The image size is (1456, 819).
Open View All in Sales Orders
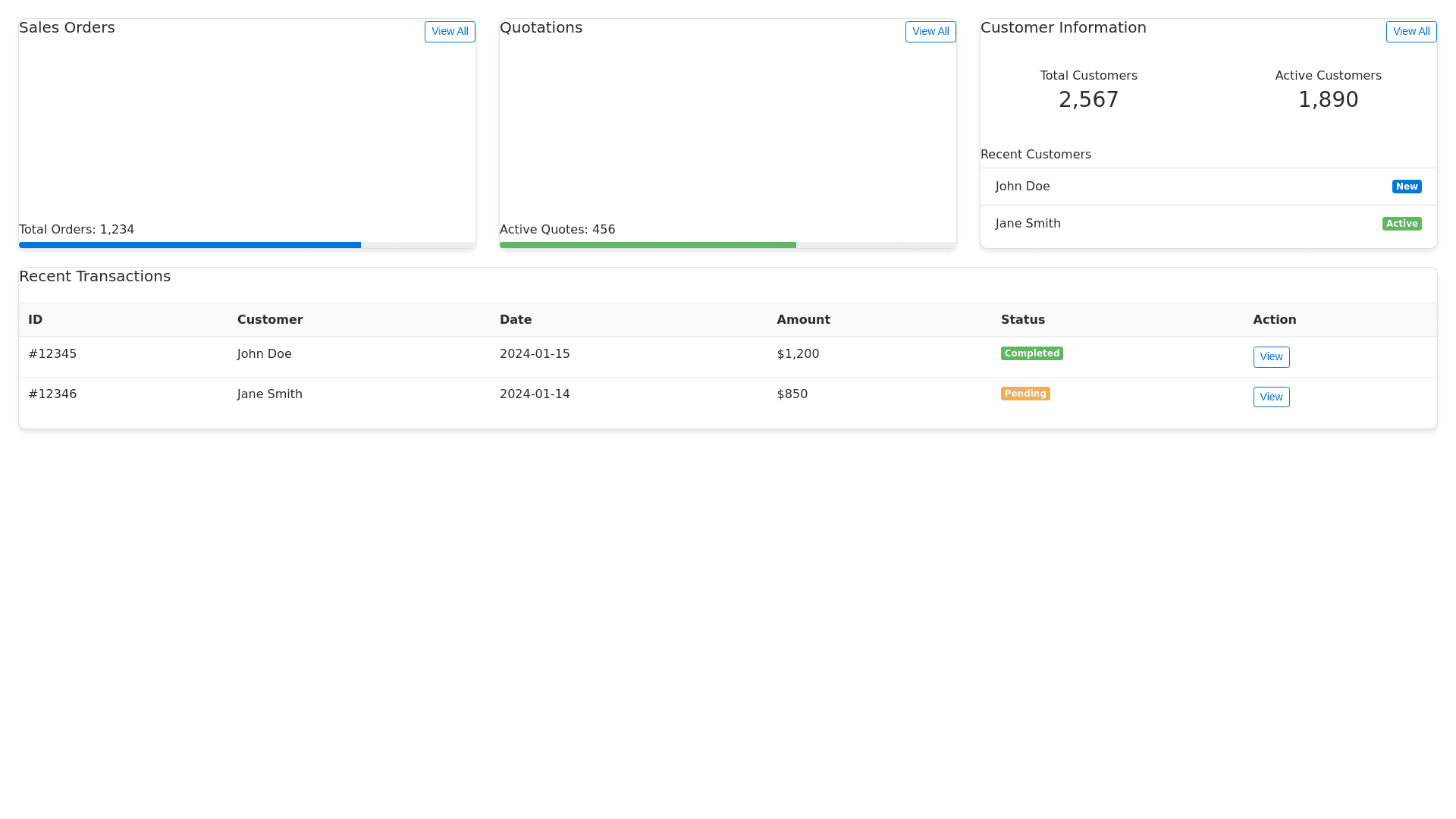[450, 31]
